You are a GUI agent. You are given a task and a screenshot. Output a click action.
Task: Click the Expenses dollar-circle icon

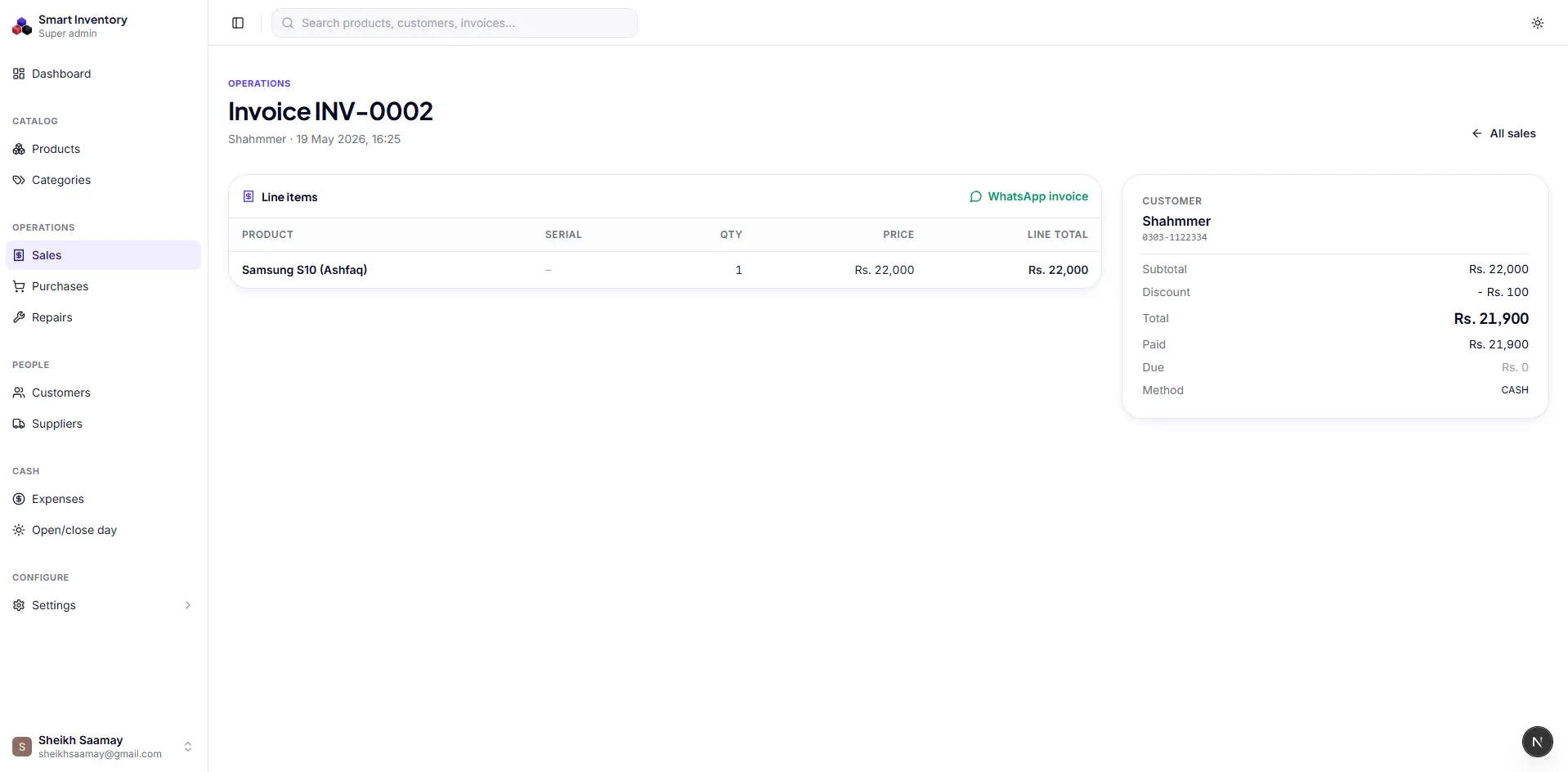19,499
